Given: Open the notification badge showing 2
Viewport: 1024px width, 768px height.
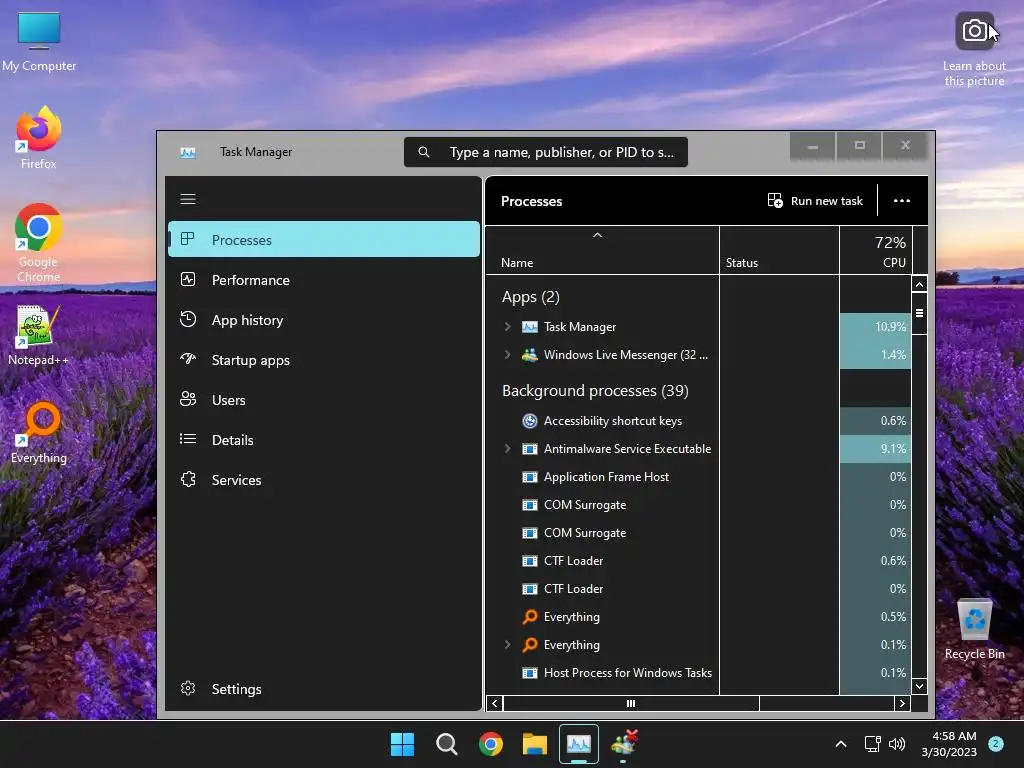Looking at the screenshot, I should pos(996,743).
